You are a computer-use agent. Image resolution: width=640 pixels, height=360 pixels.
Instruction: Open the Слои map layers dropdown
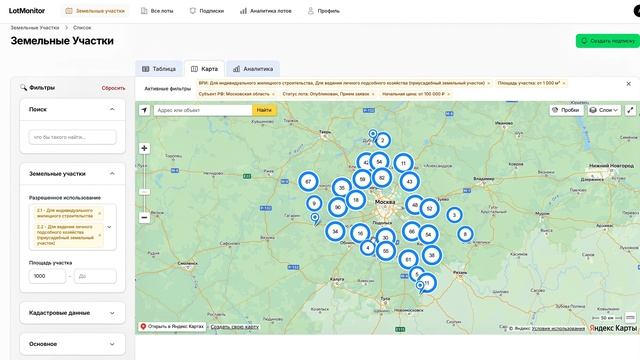[x=604, y=110]
